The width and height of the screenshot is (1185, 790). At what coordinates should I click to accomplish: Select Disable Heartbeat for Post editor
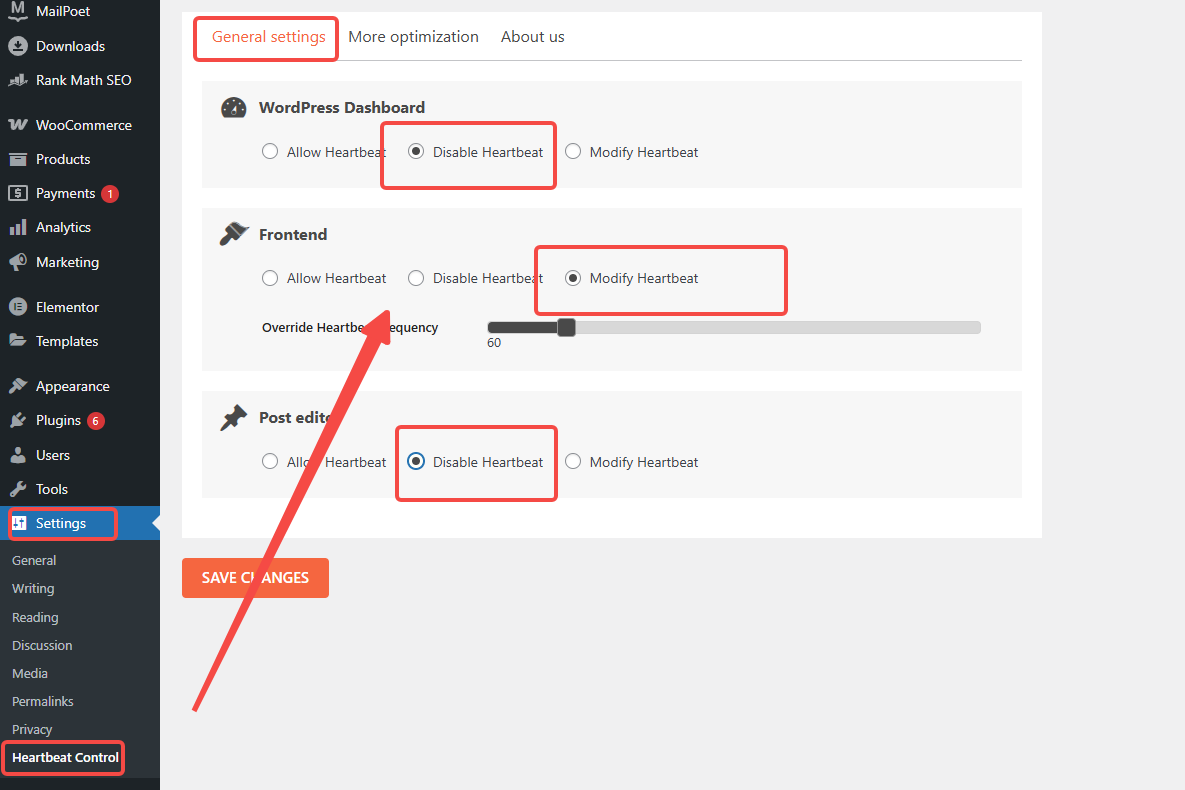(416, 461)
